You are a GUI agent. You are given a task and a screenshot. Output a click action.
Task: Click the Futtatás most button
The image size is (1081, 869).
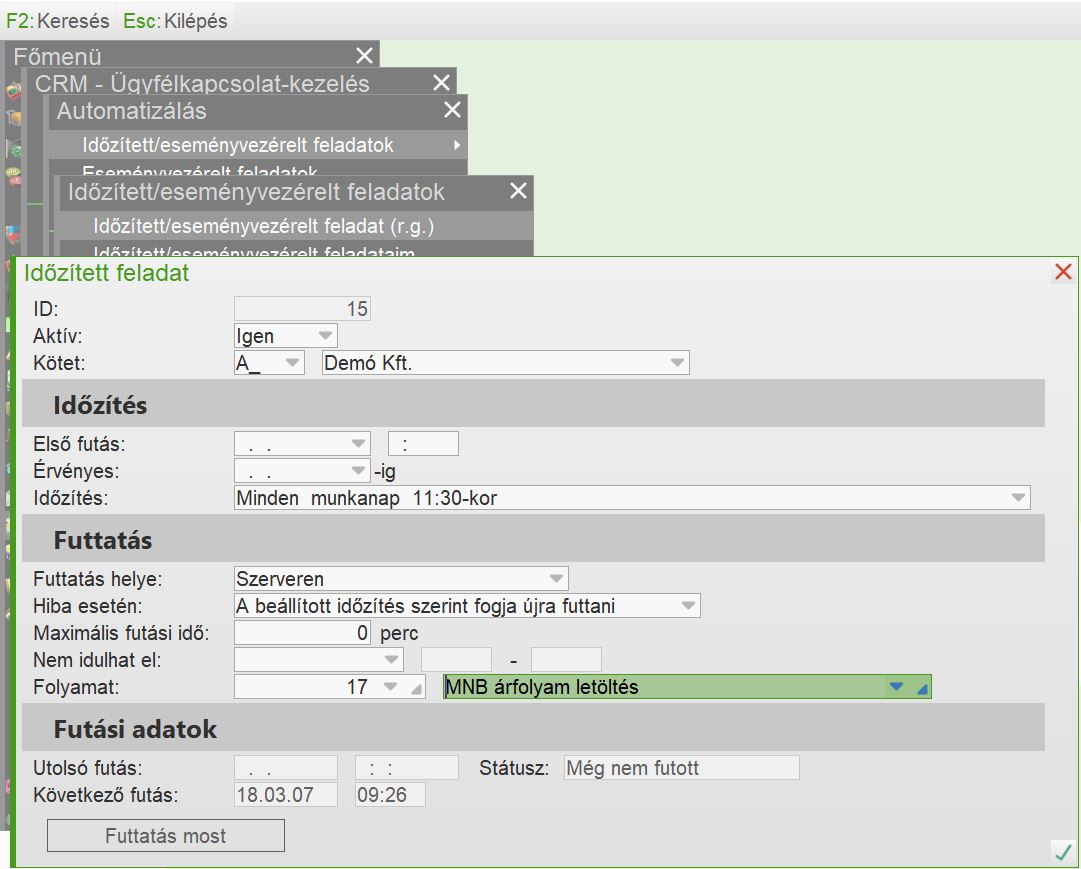(165, 835)
